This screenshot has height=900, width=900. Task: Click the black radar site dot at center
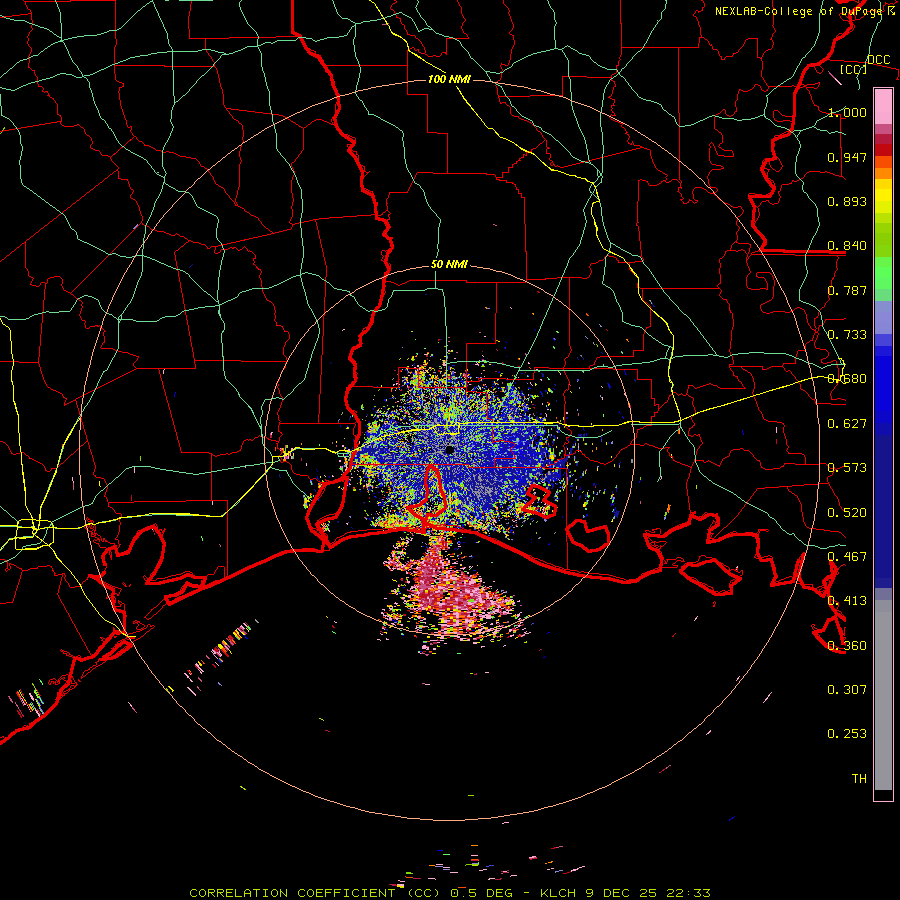tap(450, 450)
